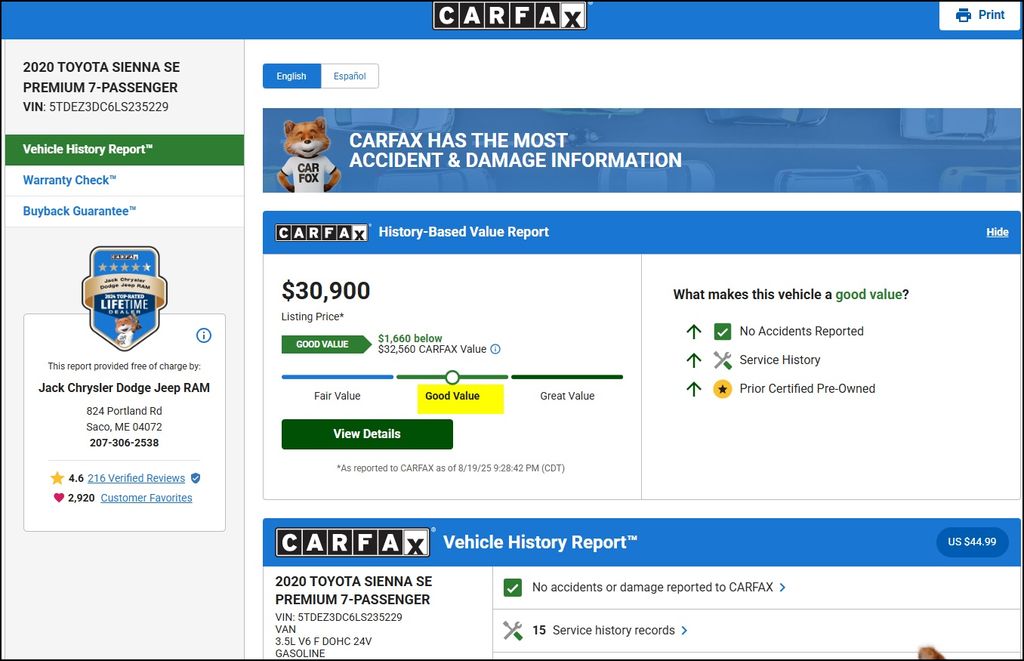The image size is (1024, 661).
Task: Click the Prior Certified Pre-Owned label
Action: (807, 389)
